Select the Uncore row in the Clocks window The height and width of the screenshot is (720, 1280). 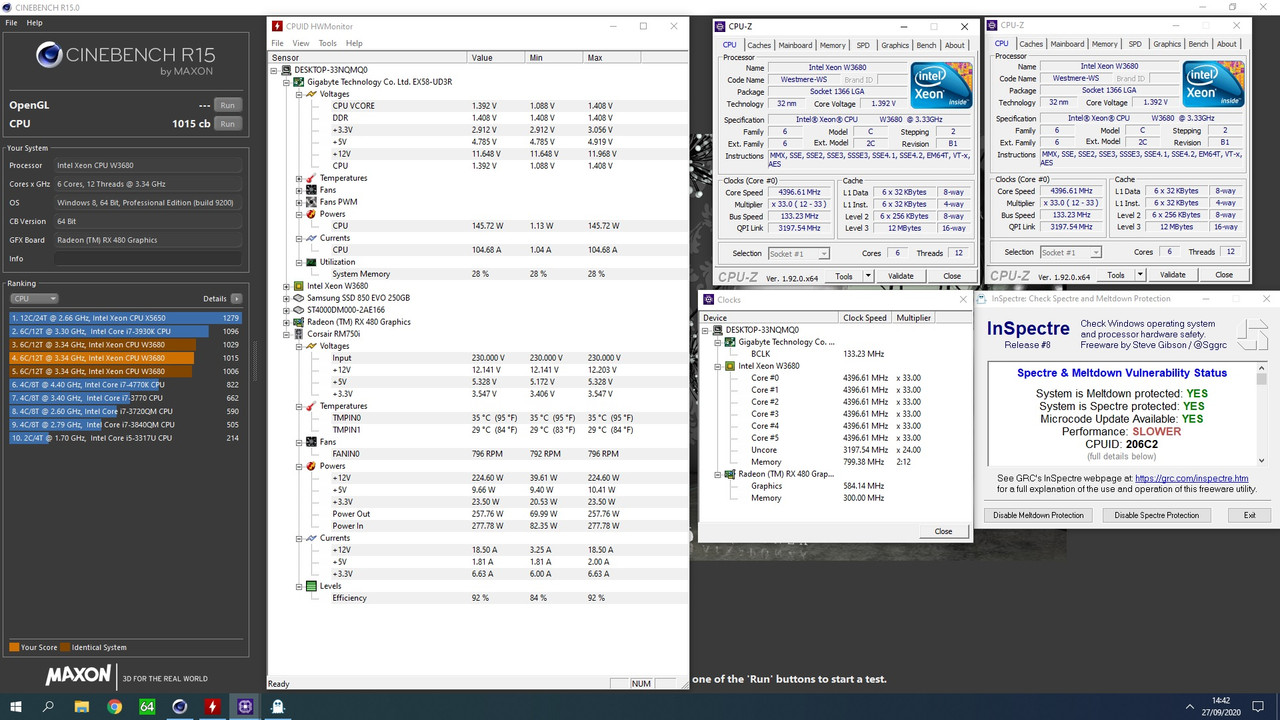point(836,450)
